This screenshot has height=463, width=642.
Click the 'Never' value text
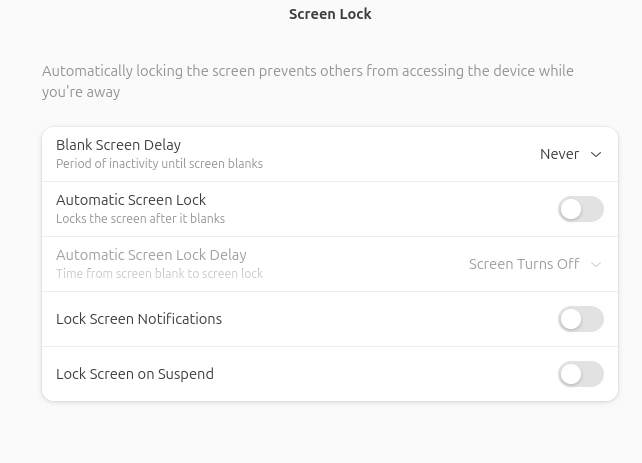[x=559, y=154]
